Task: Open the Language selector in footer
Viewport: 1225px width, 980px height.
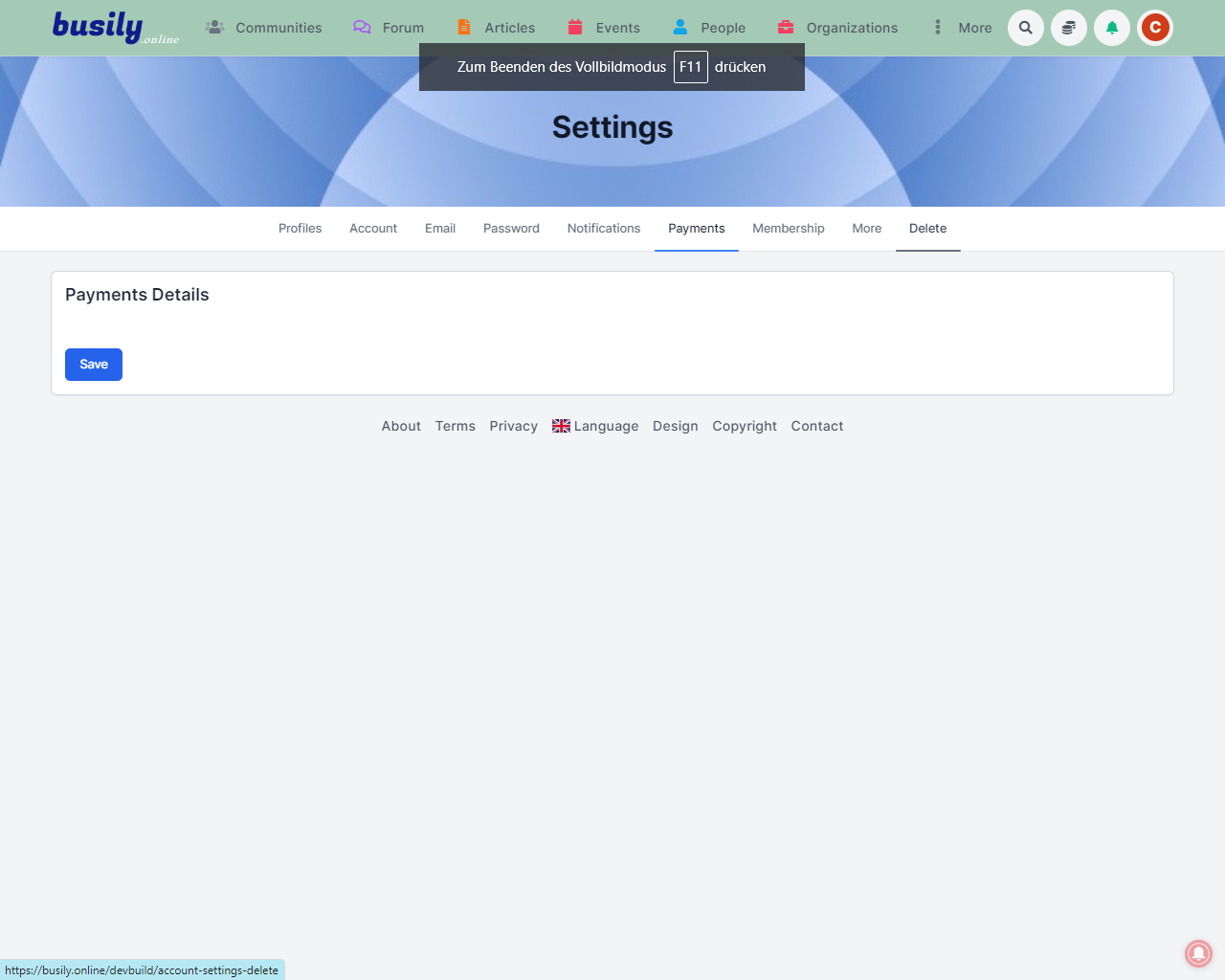Action: coord(606,426)
